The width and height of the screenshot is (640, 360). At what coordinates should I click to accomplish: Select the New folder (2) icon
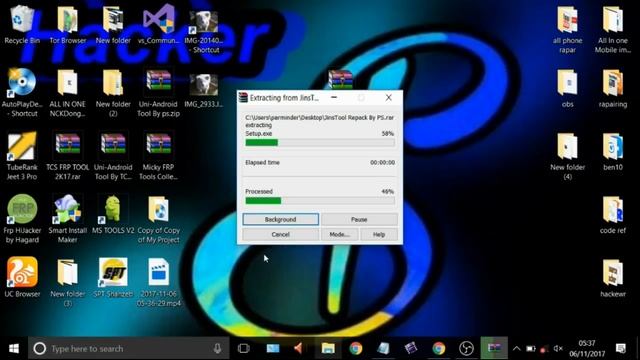(113, 92)
